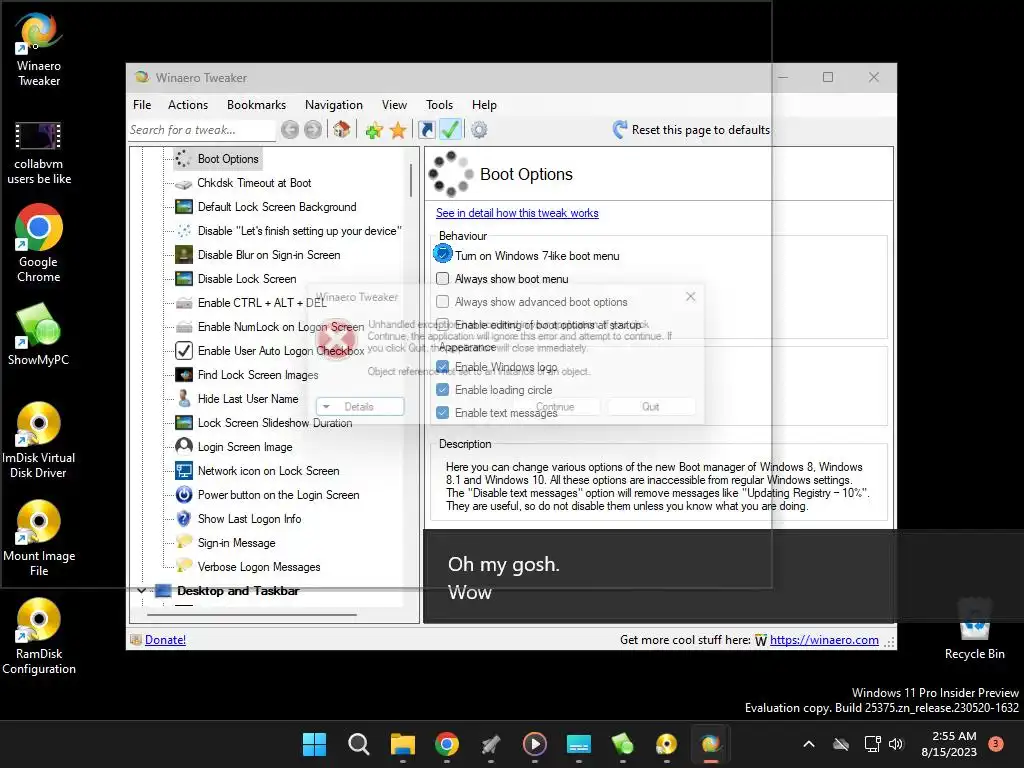Expand Details in the error dialog
This screenshot has width=1024, height=768.
pyautogui.click(x=360, y=406)
